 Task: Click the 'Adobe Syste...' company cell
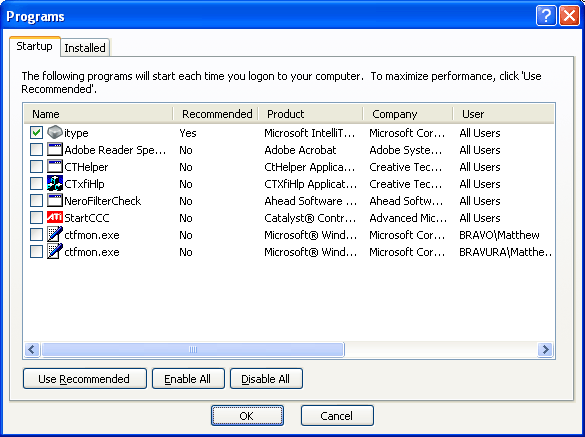pos(406,150)
